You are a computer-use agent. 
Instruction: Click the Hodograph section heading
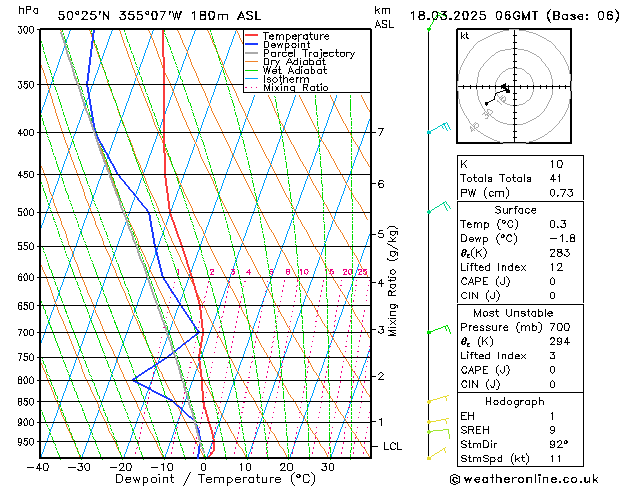point(515,402)
